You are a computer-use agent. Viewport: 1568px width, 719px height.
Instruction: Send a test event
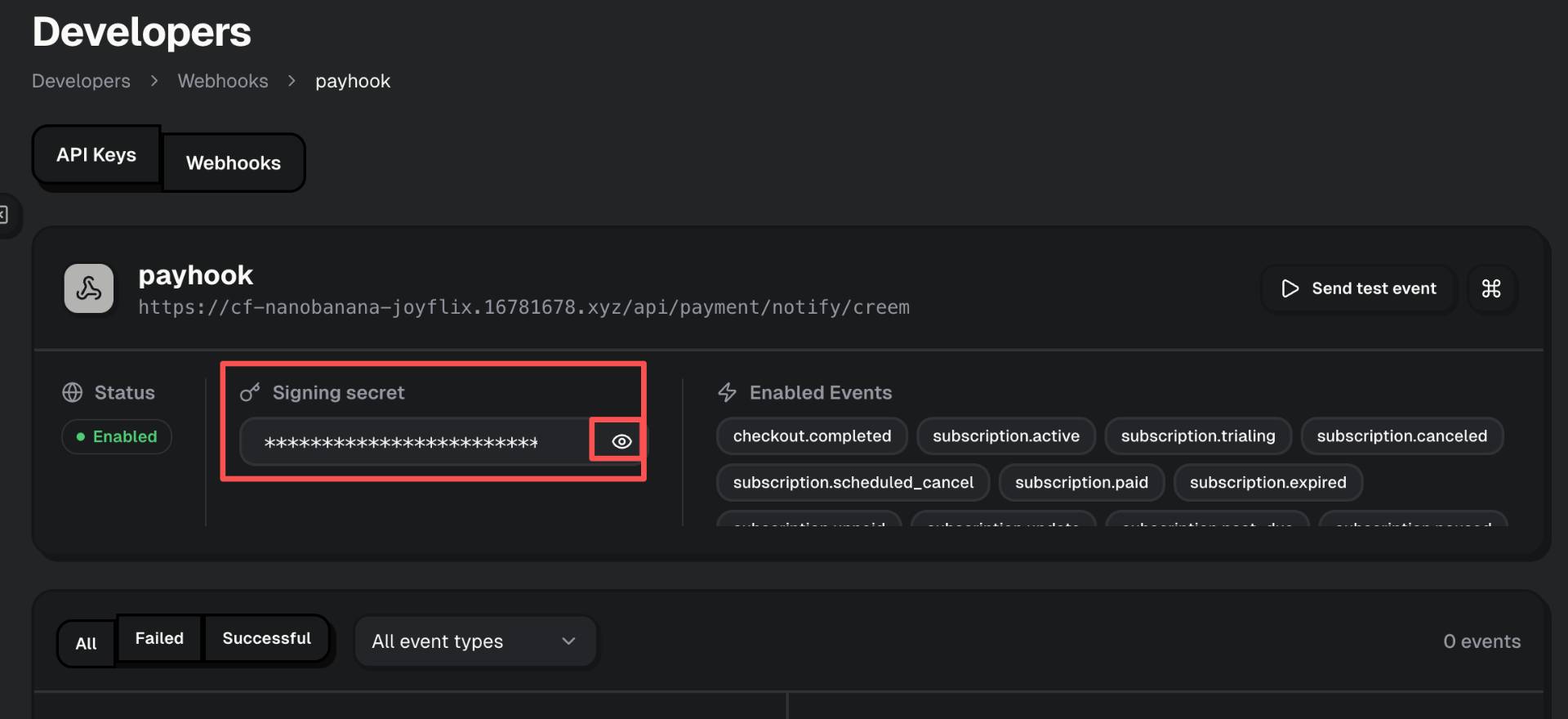(1359, 288)
